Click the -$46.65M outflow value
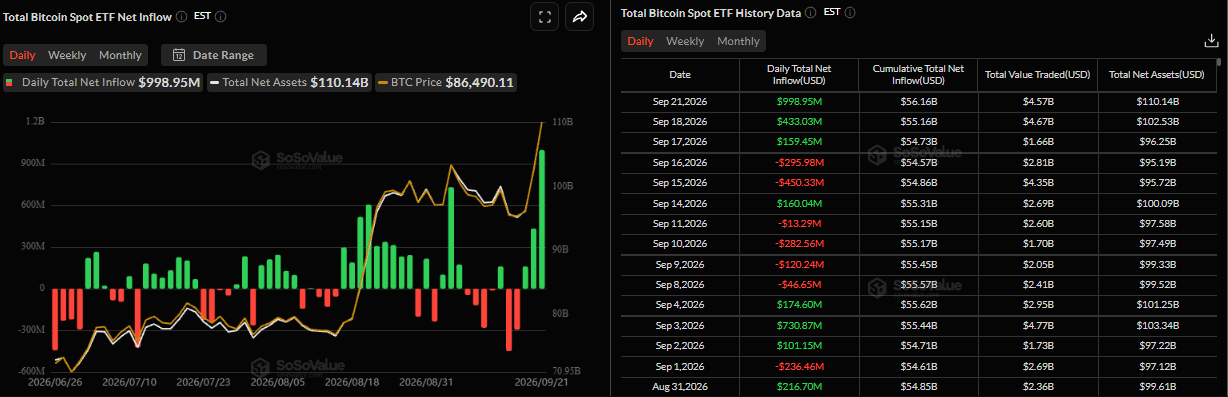Image resolution: width=1228 pixels, height=397 pixels. click(x=799, y=284)
